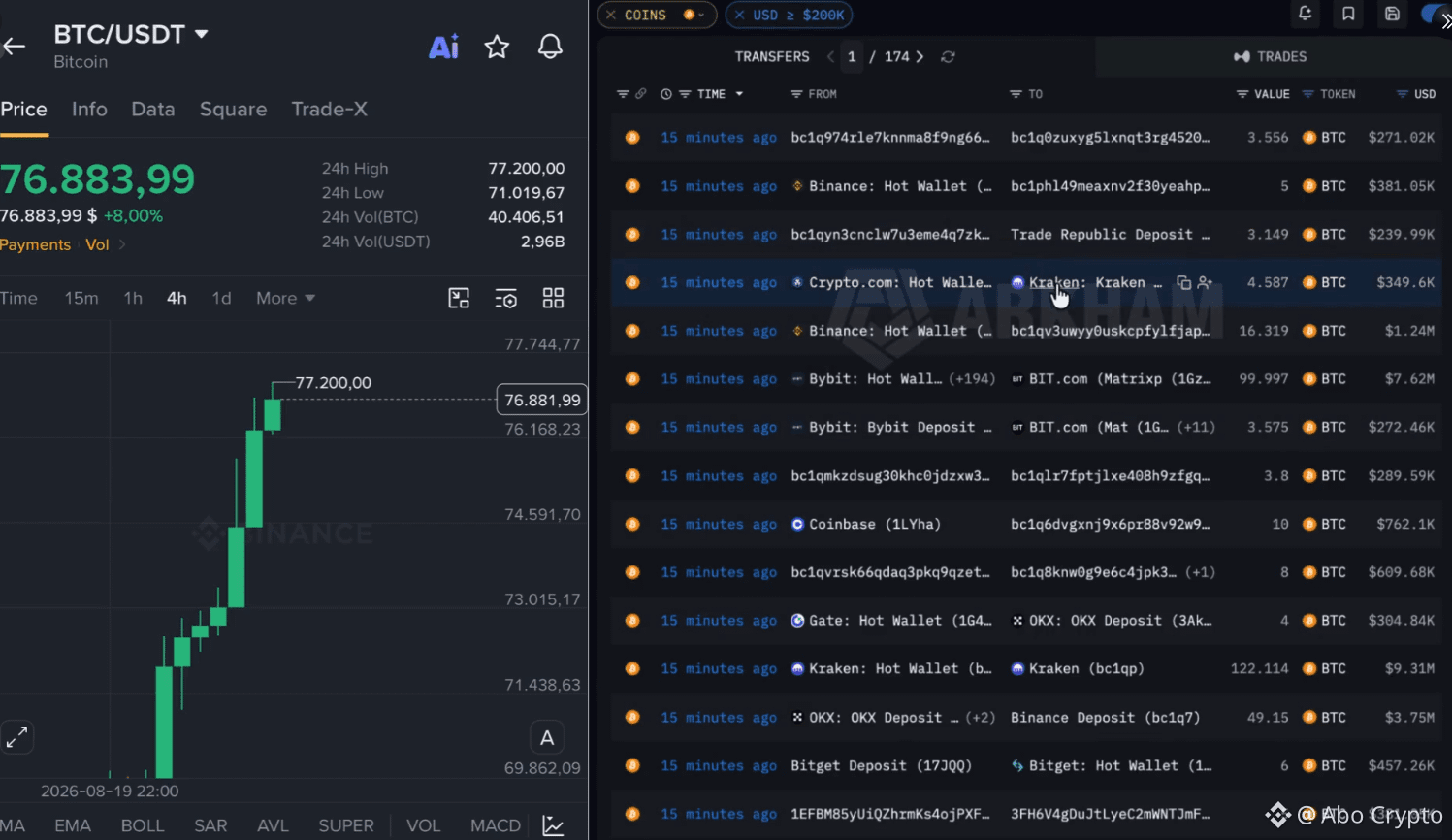Open the Square tab
Viewport: 1452px width, 840px height.
pos(233,109)
